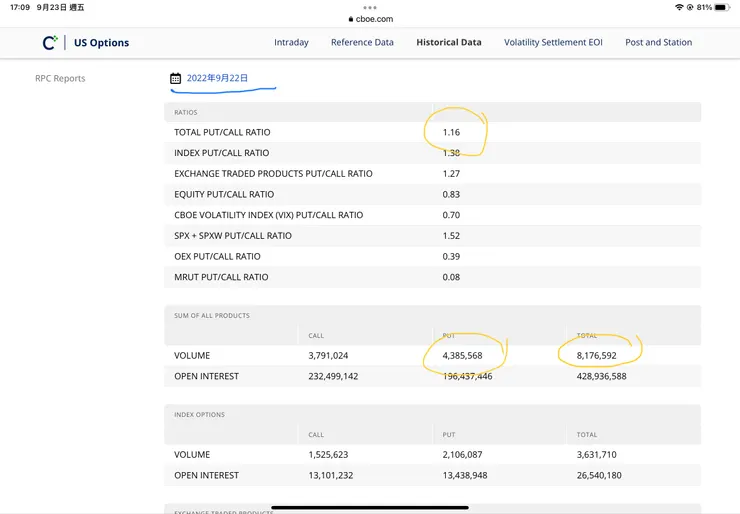Open the calendar date picker icon
Screen dimensions: 740x514
click(175, 78)
